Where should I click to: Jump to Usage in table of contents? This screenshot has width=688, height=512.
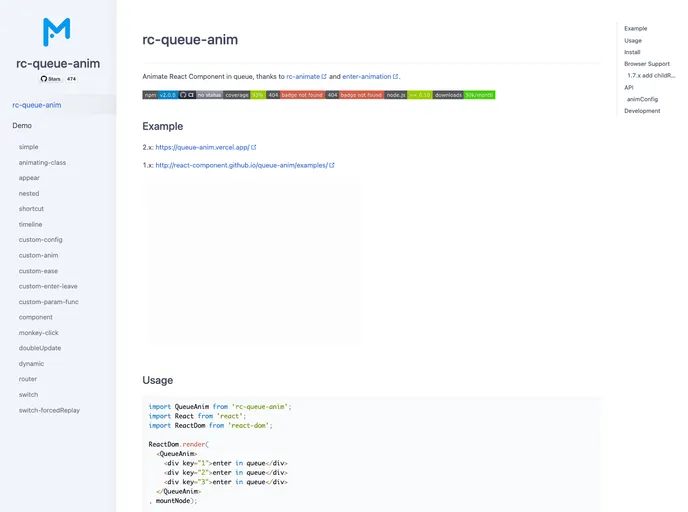click(x=633, y=40)
